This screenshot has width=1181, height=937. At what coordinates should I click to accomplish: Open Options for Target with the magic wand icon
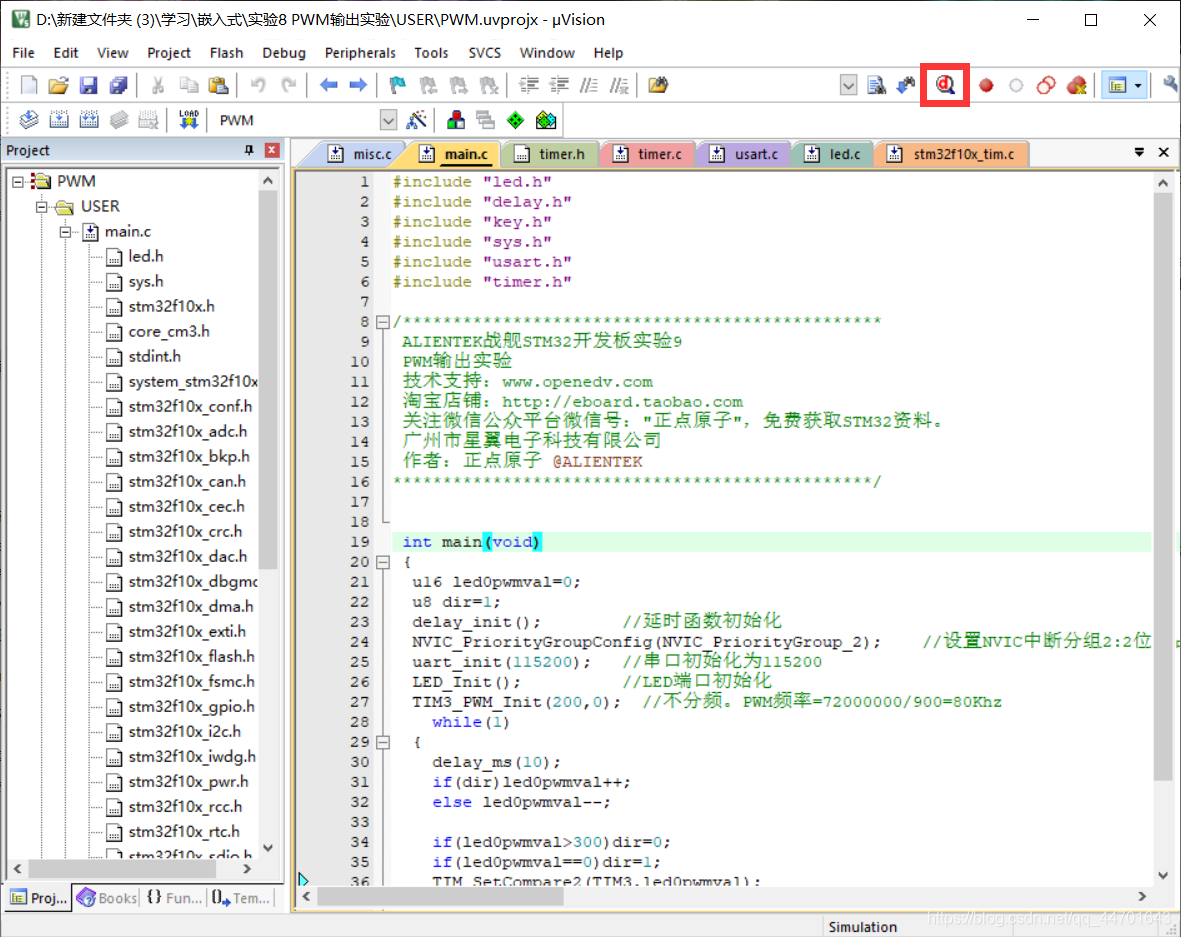click(416, 120)
